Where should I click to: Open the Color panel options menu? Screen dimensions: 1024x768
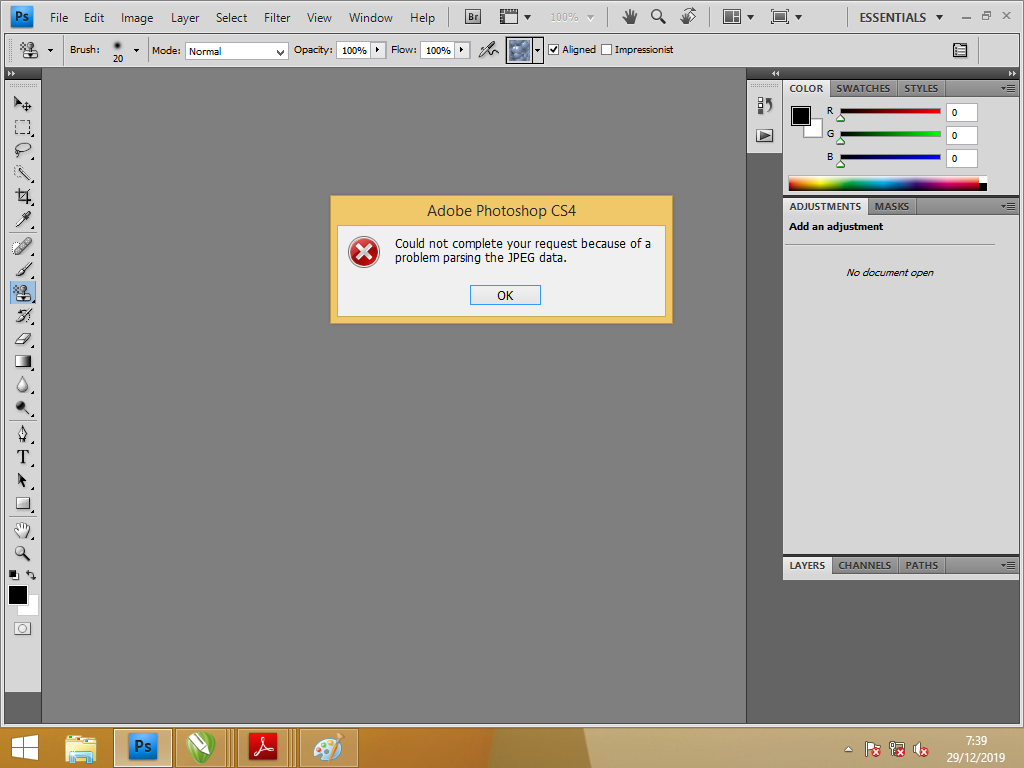tap(1008, 88)
